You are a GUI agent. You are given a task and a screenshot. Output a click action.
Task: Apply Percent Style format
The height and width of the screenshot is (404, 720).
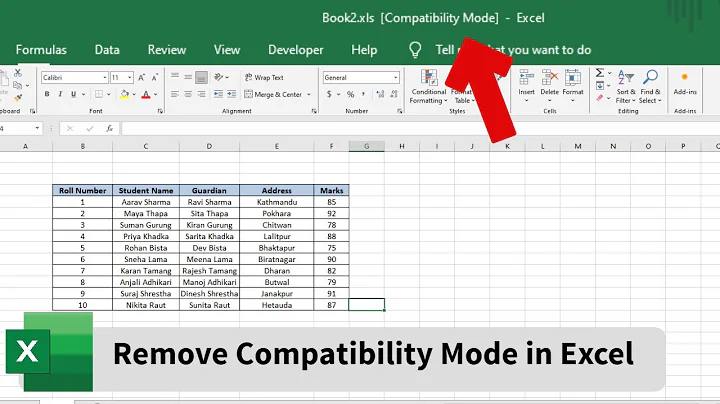pos(350,94)
